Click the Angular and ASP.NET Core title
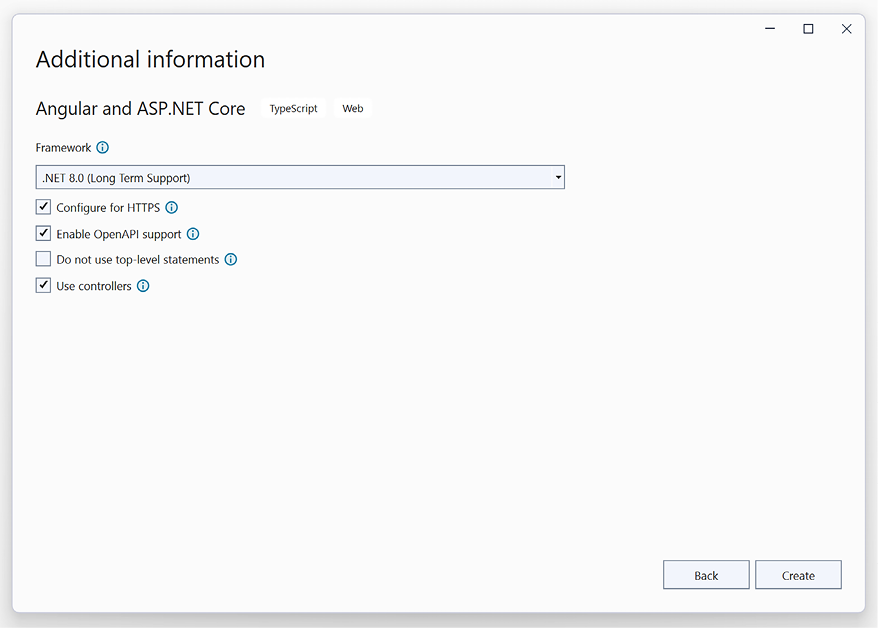This screenshot has height=628, width=878. point(141,109)
